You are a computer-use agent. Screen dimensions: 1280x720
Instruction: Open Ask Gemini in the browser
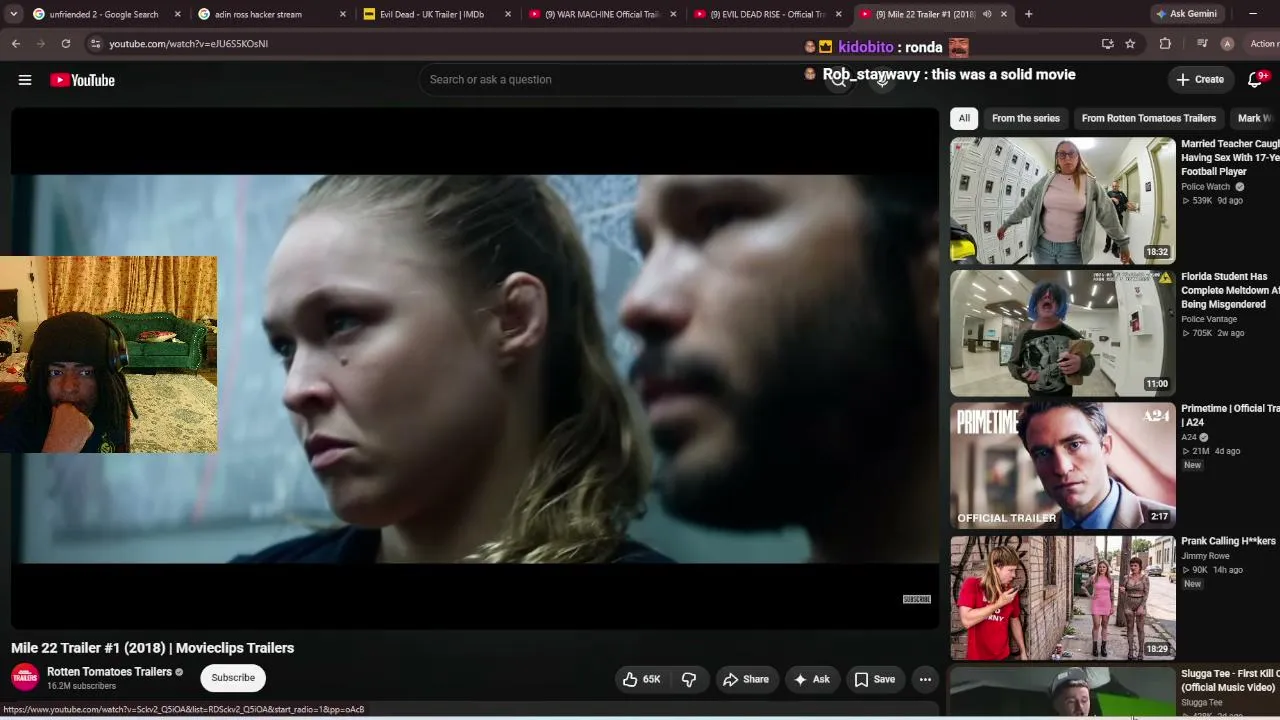(1188, 14)
